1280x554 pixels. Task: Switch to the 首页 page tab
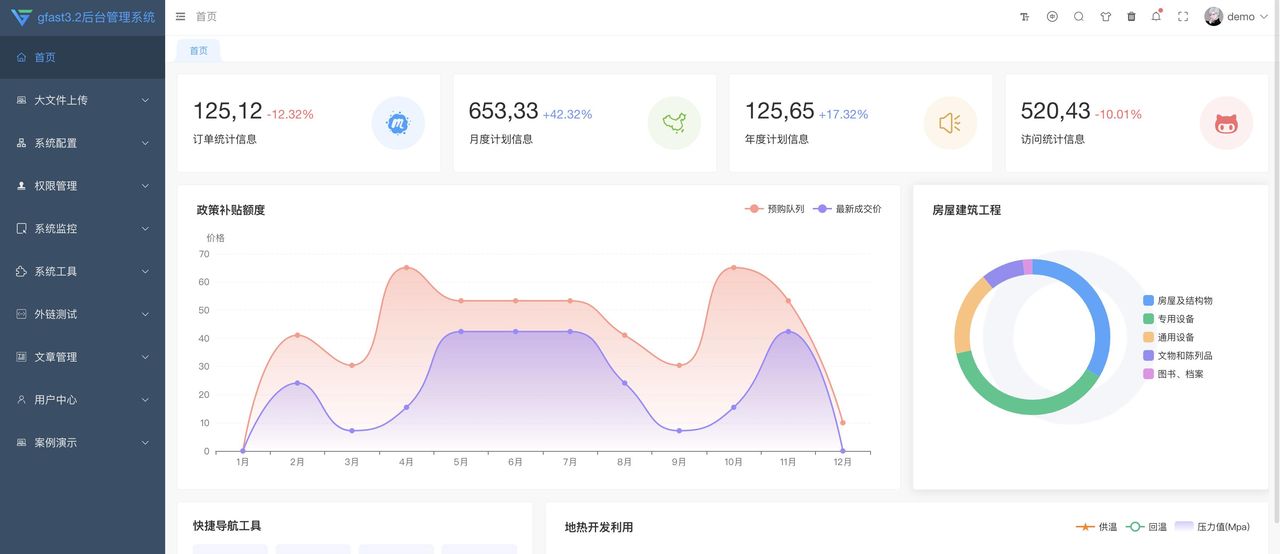199,51
